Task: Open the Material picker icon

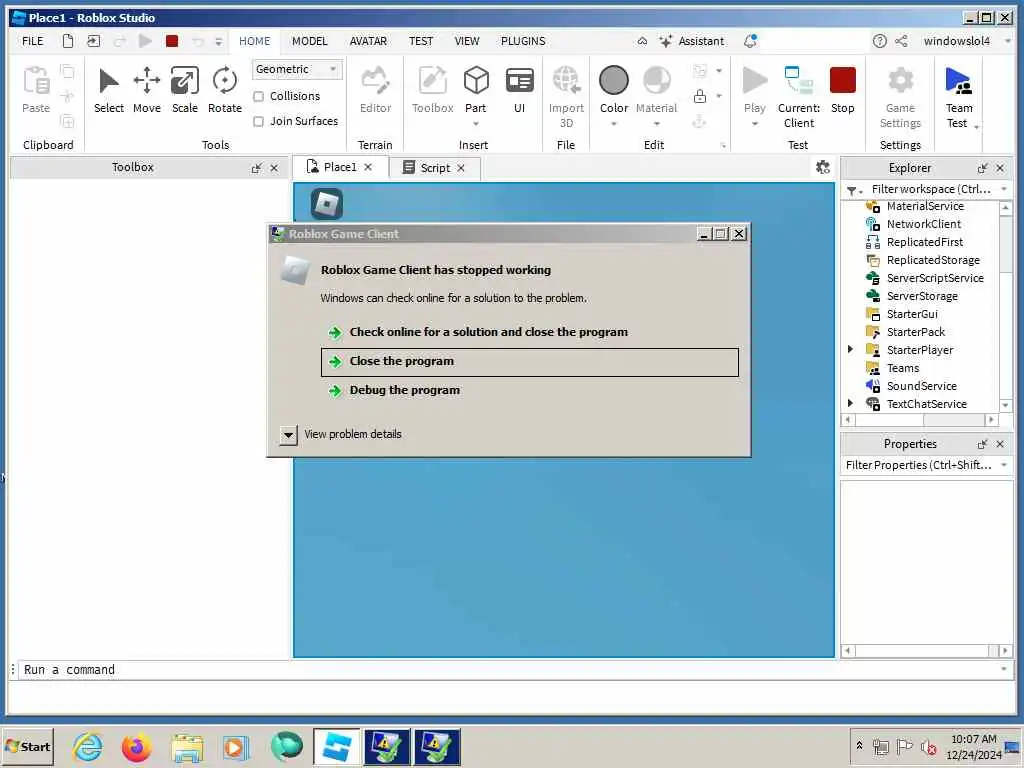Action: 656,80
